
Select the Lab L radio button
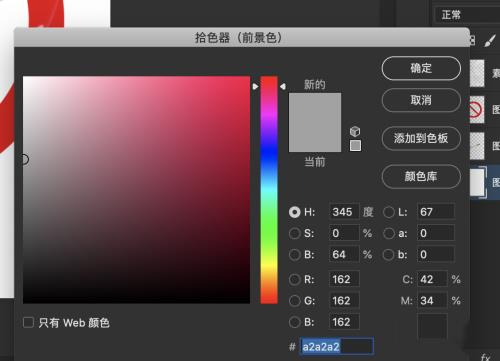(389, 212)
